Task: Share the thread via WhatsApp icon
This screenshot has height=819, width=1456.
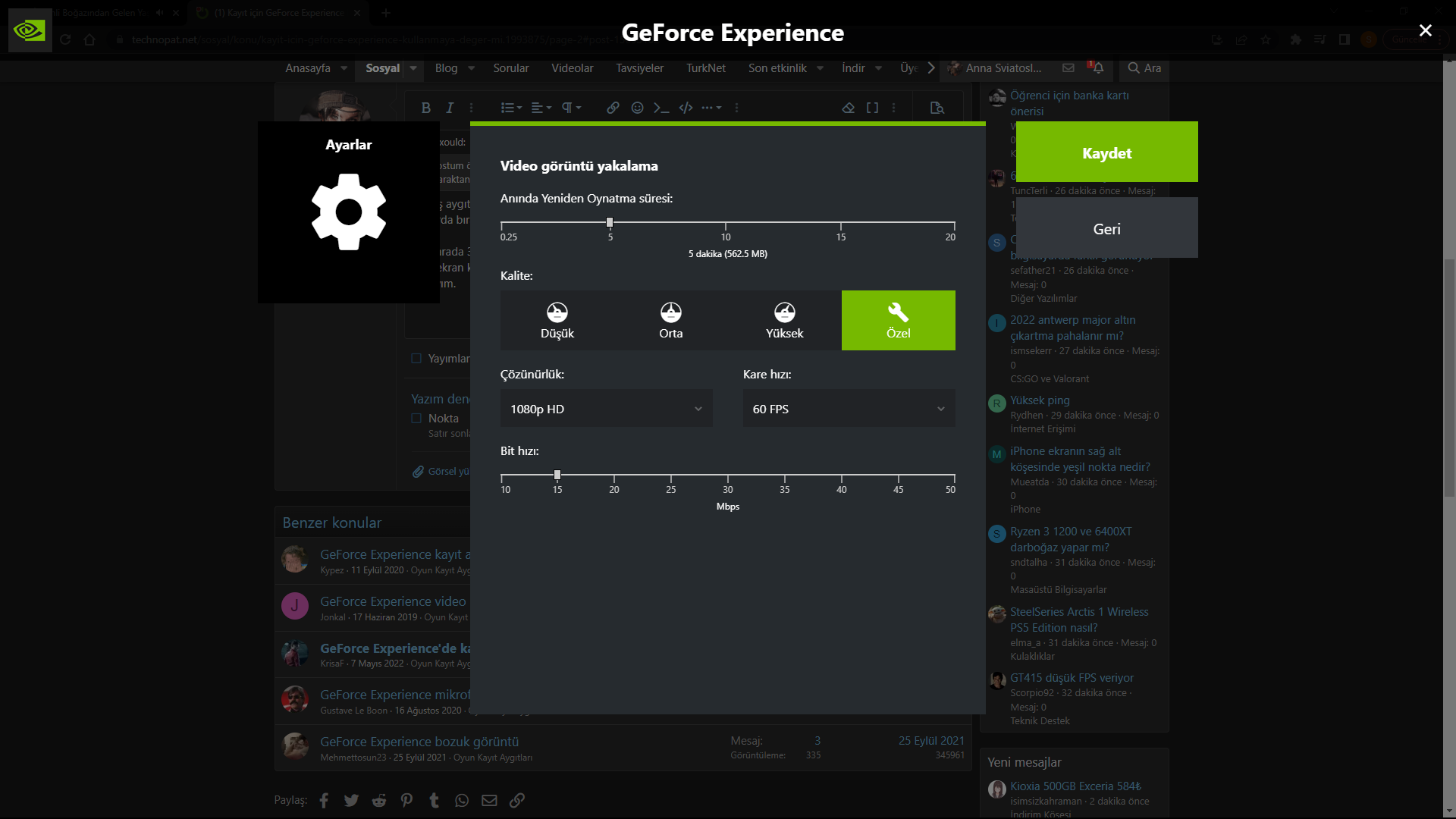Action: [x=462, y=800]
